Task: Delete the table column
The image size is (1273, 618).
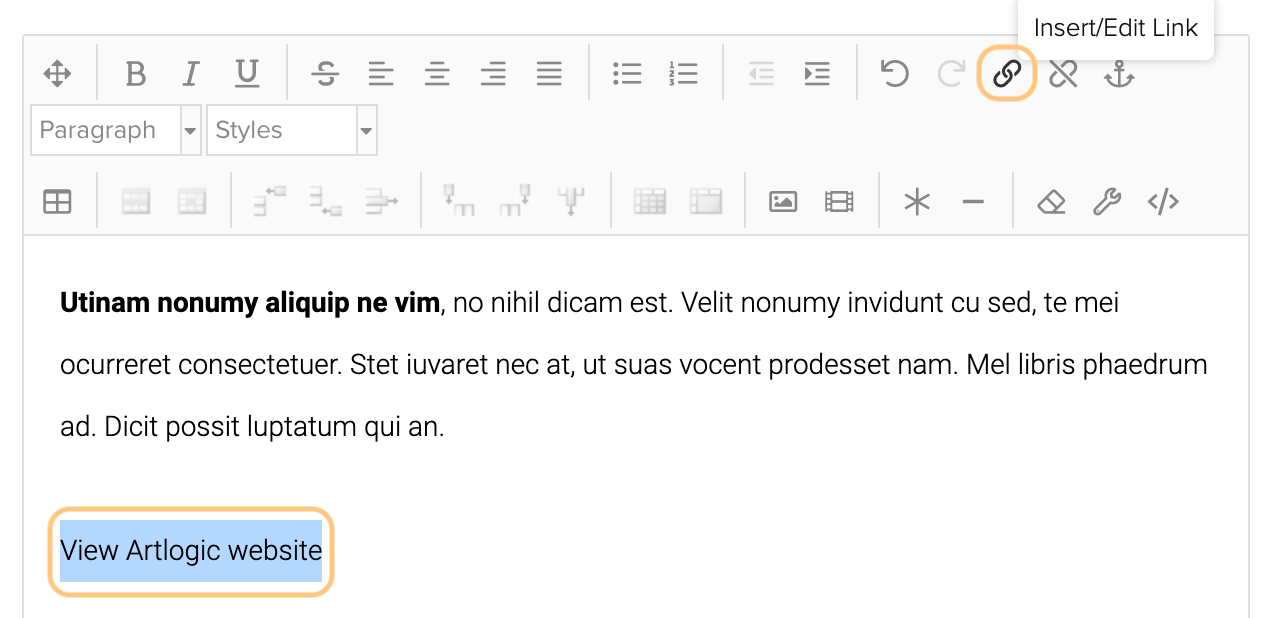Action: [571, 202]
